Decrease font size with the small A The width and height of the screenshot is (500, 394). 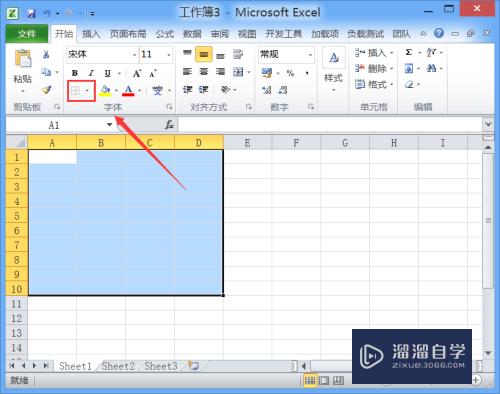(x=153, y=73)
